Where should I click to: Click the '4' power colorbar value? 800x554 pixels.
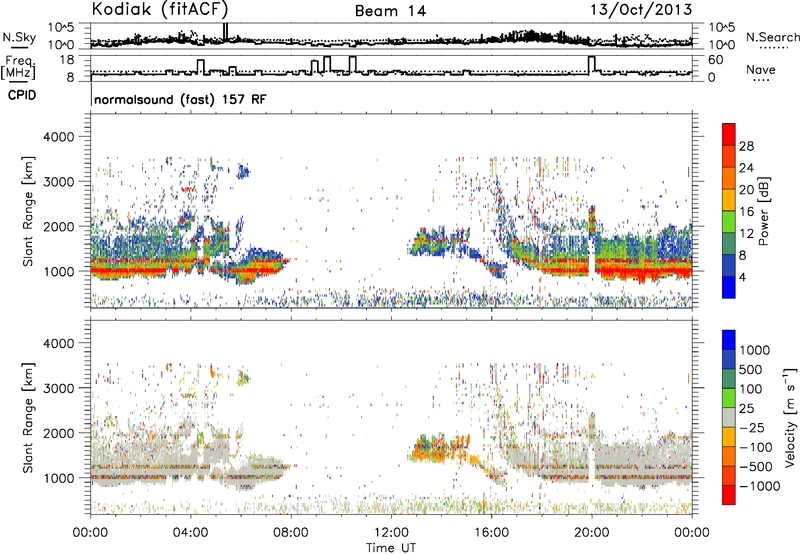tap(742, 277)
